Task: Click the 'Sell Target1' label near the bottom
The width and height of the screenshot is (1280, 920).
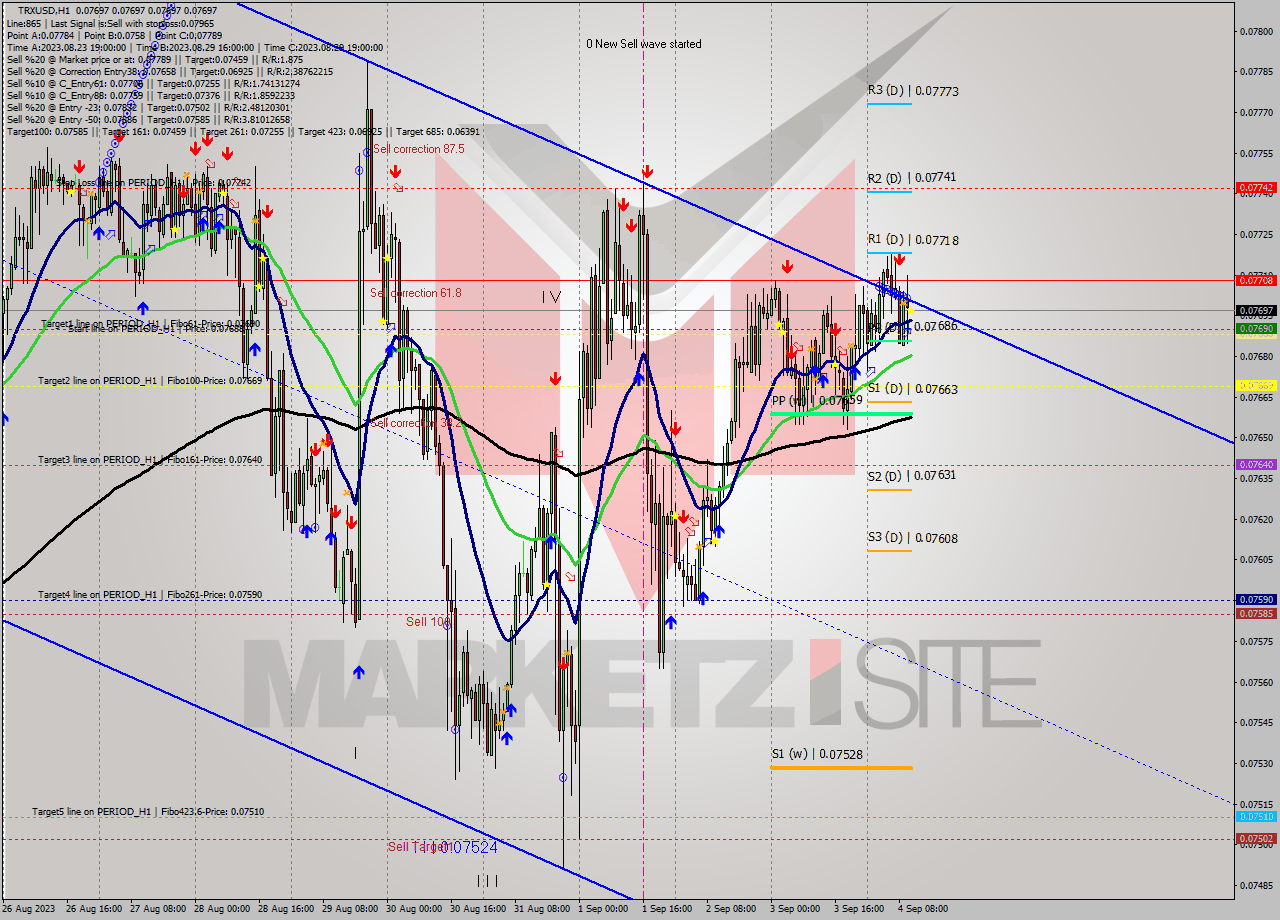Action: [418, 847]
